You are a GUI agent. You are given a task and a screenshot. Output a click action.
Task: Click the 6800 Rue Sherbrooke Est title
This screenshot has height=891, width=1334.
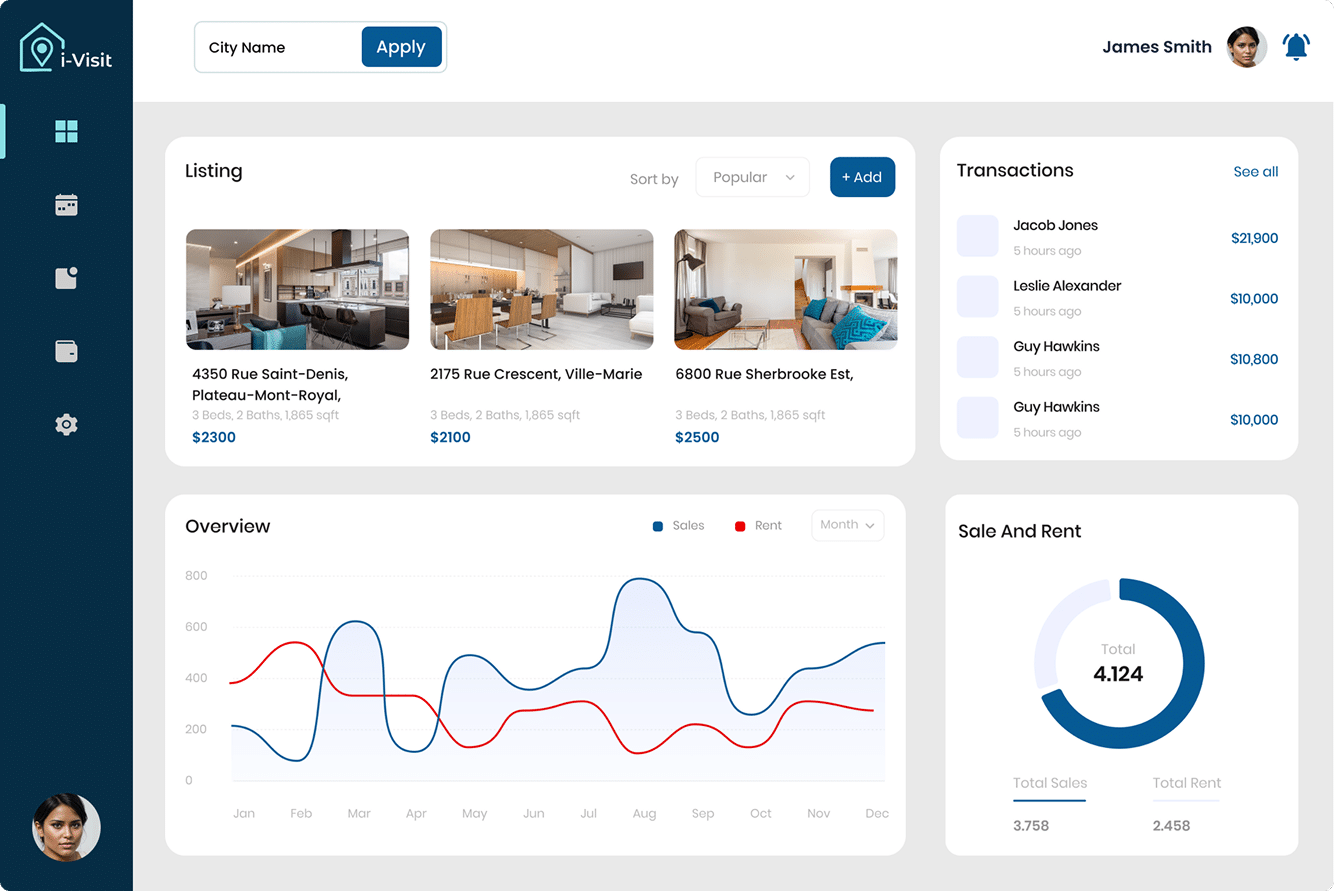pos(764,374)
